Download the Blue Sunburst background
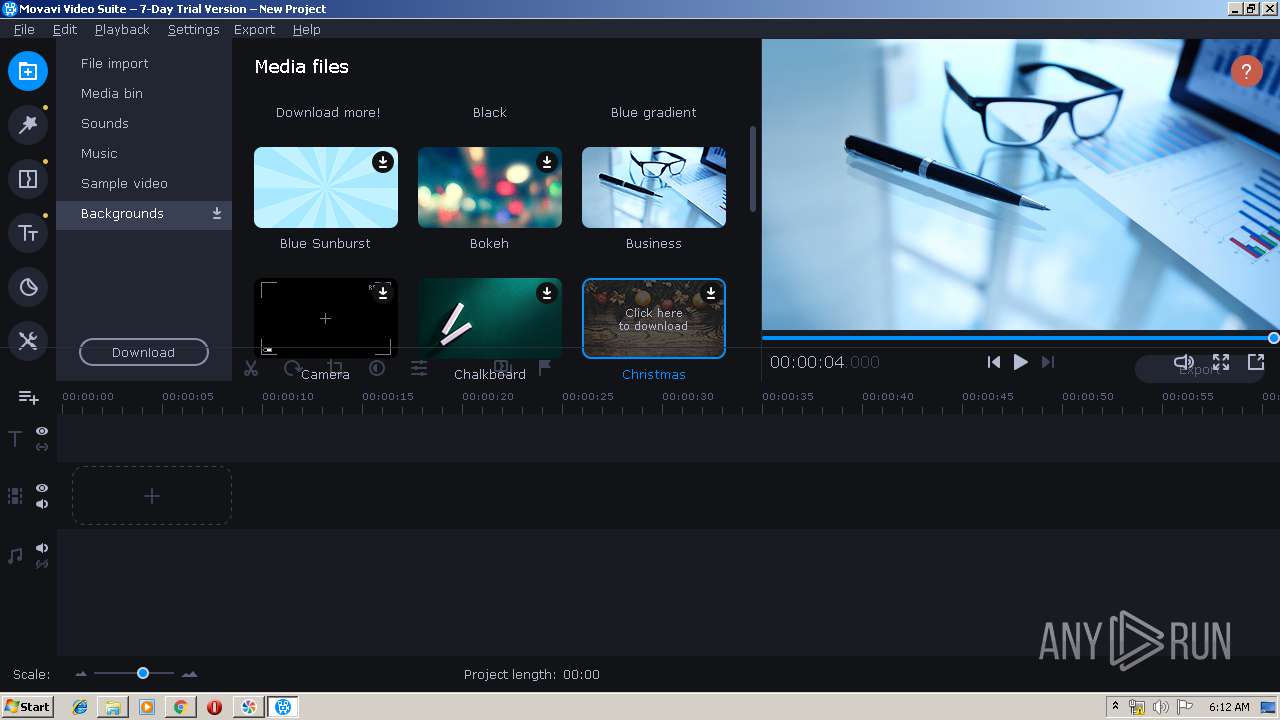Viewport: 1280px width, 720px height. click(x=383, y=162)
